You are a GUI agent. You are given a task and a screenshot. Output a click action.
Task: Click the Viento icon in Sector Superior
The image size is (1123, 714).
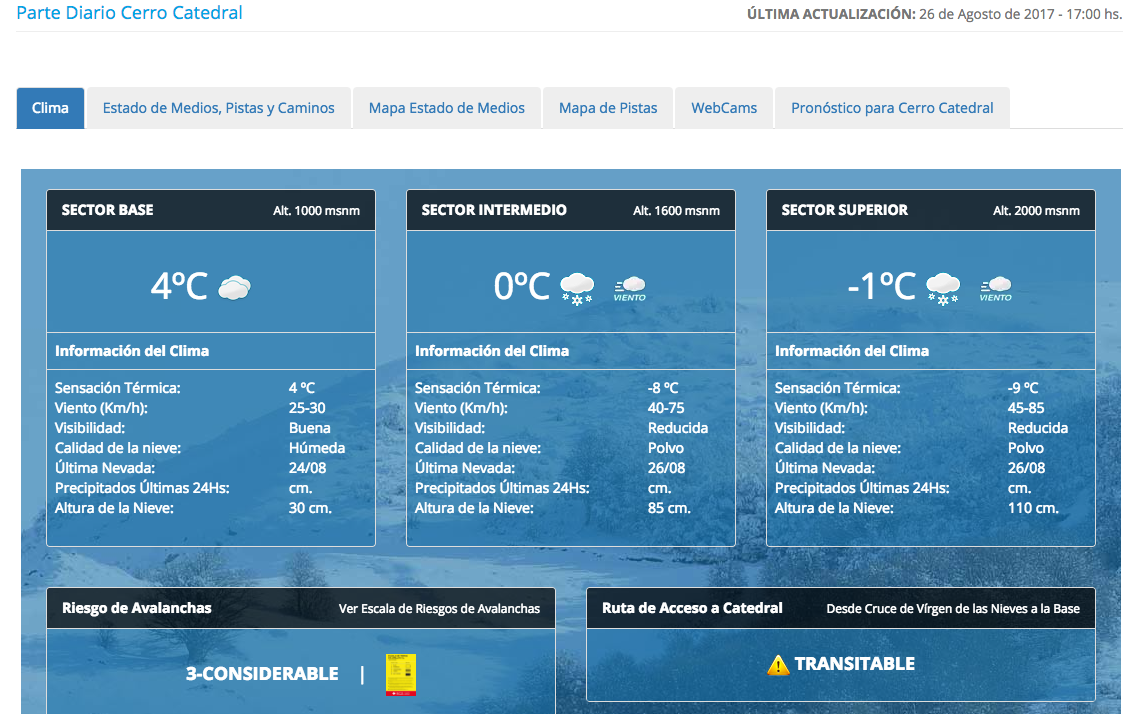[x=996, y=289]
